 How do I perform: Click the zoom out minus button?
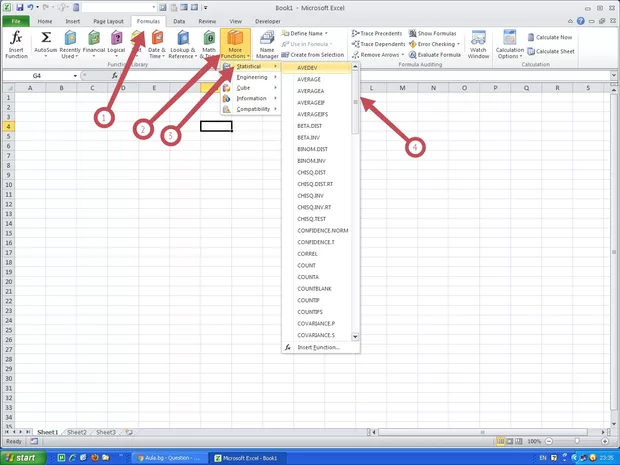pos(549,441)
